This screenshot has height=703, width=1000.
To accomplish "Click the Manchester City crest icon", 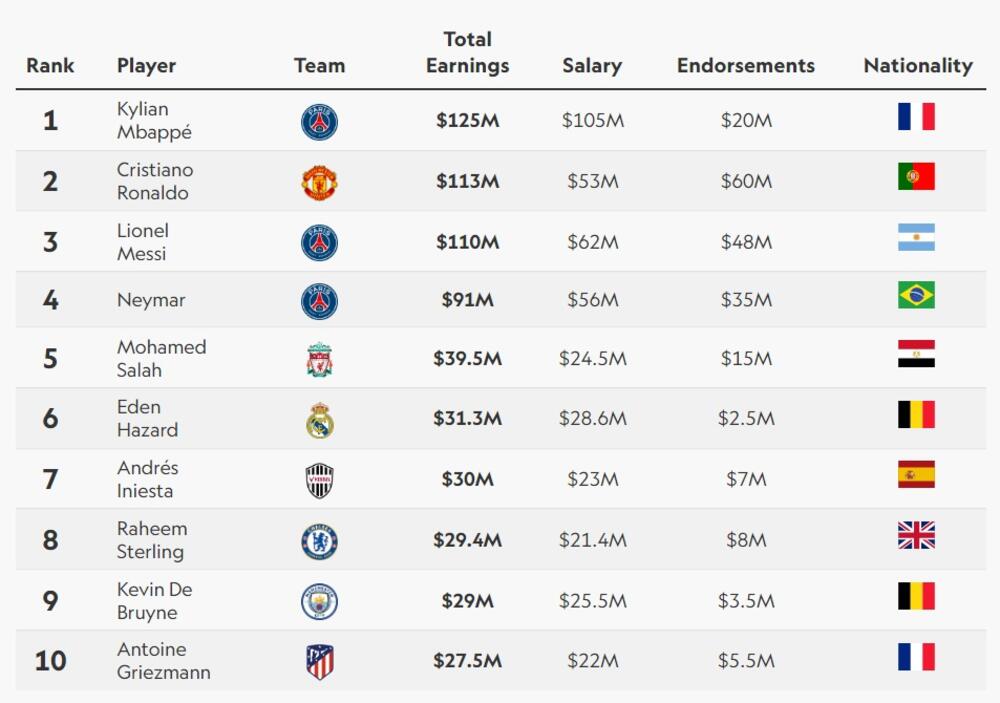I will (x=319, y=601).
